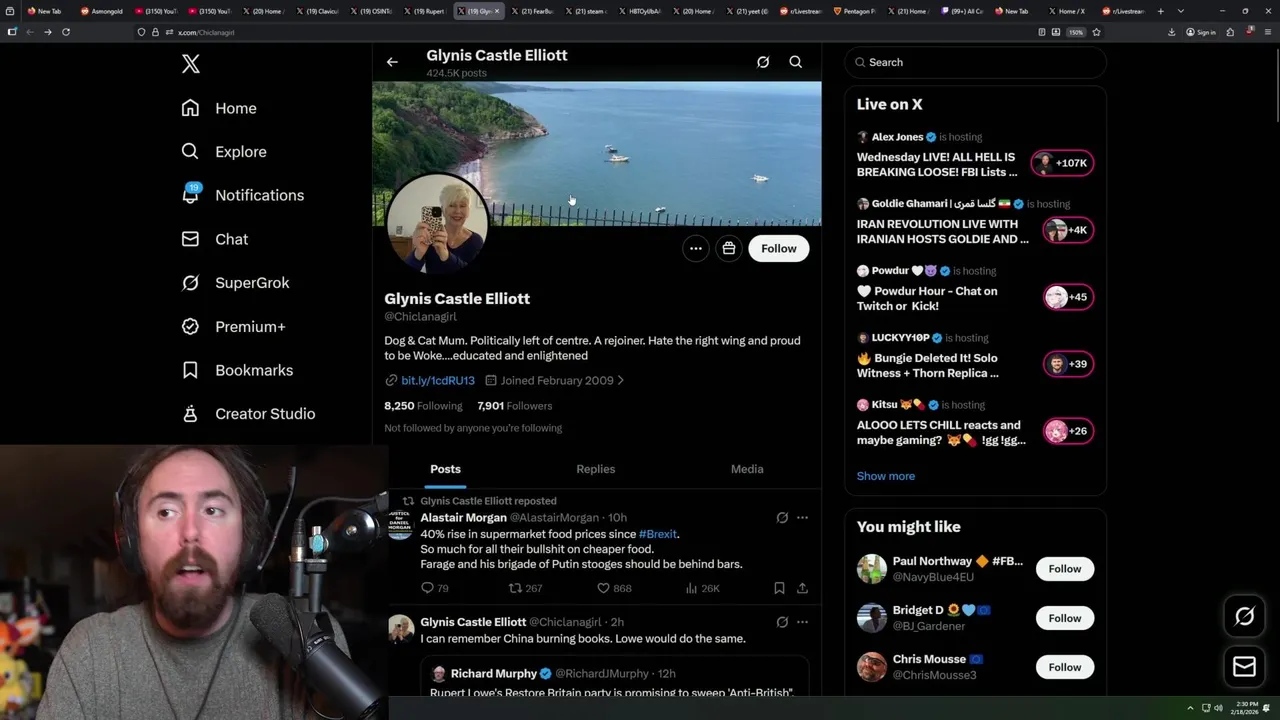Image resolution: width=1280 pixels, height=720 pixels.
Task: Like the Alastair Morgan post (868)
Action: tap(614, 589)
